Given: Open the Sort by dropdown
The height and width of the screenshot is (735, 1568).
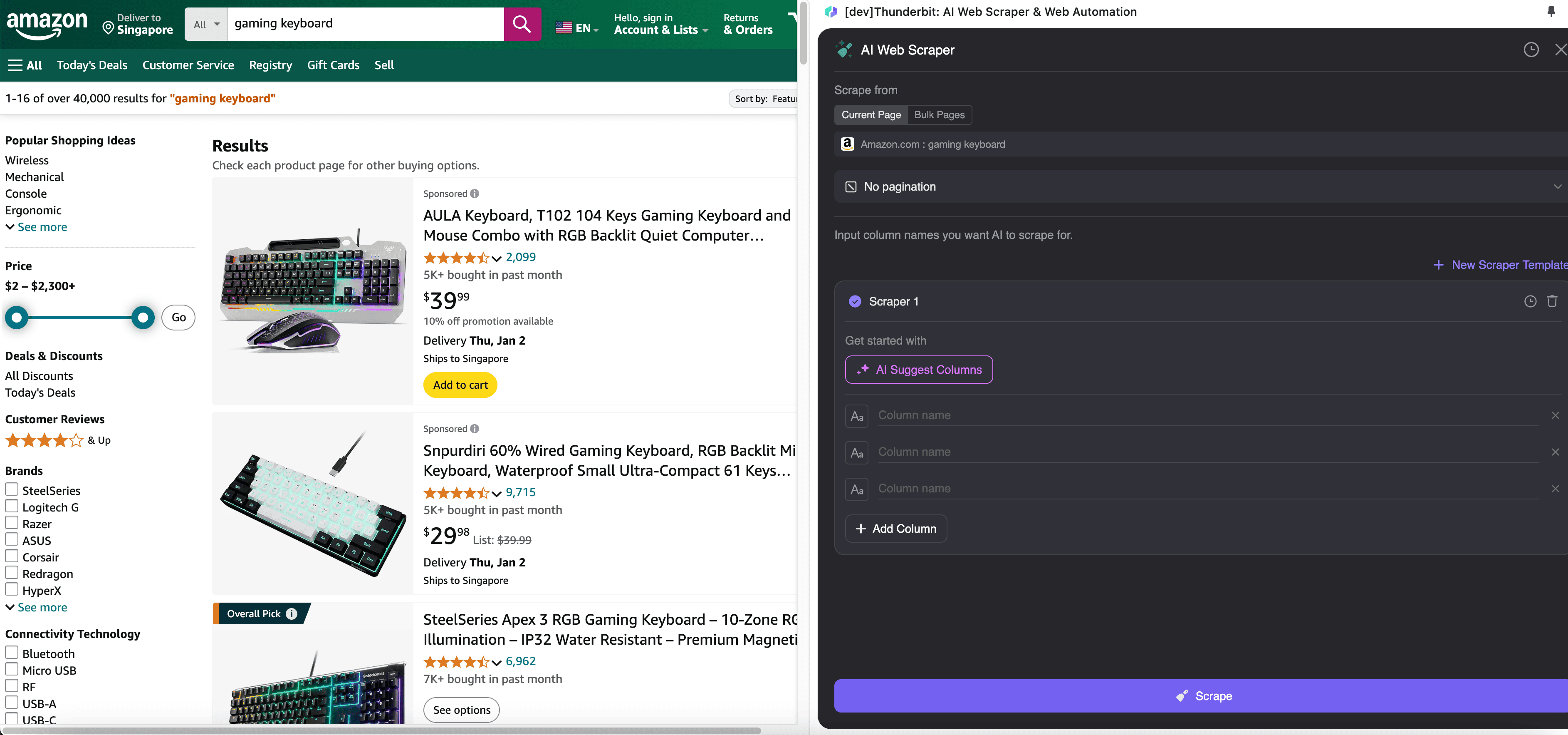Looking at the screenshot, I should point(764,99).
